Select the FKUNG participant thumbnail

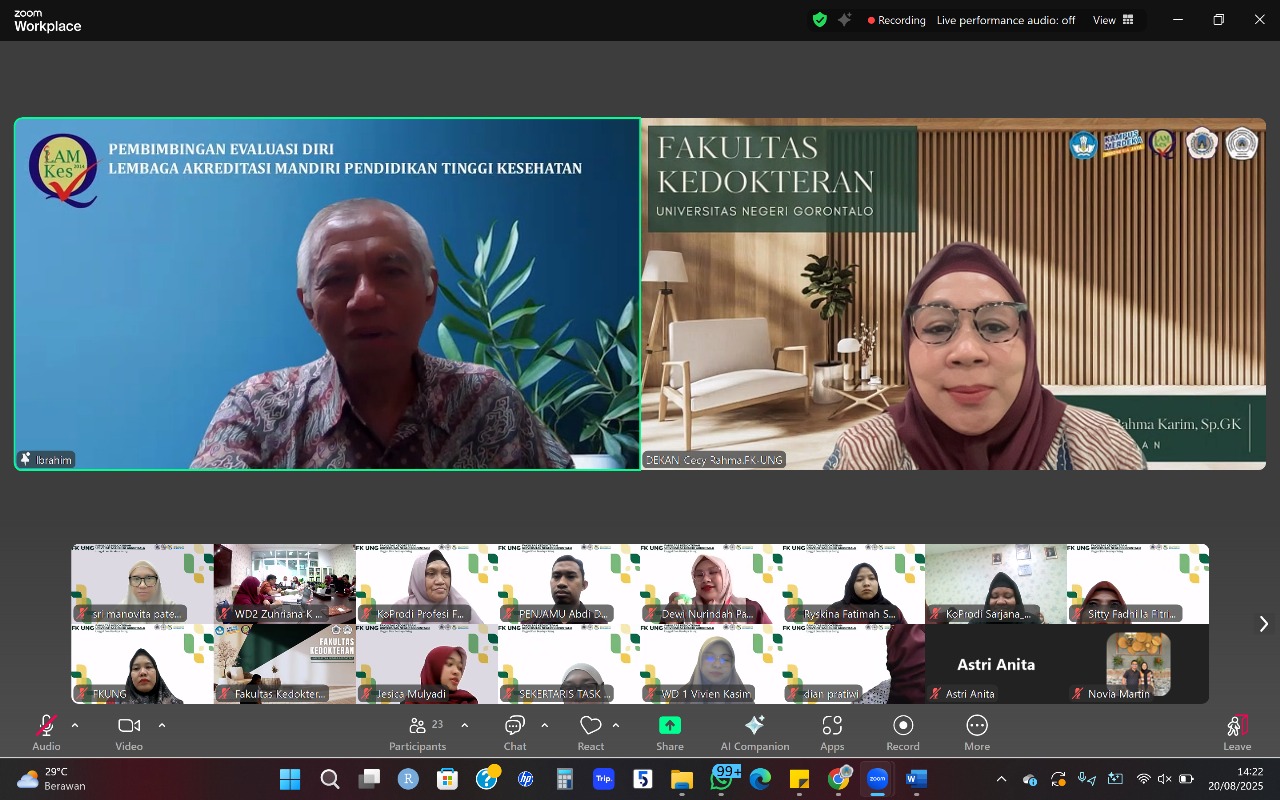[142, 664]
